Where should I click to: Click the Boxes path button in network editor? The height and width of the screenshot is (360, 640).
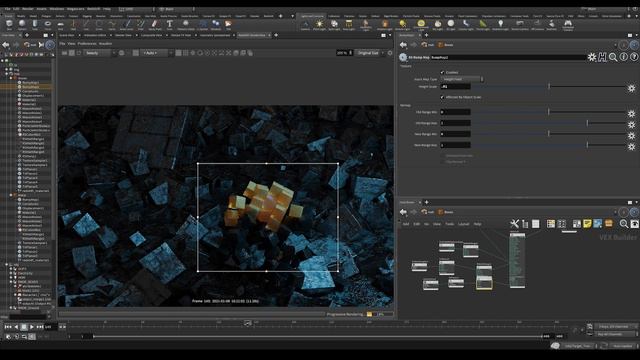pyautogui.click(x=446, y=212)
